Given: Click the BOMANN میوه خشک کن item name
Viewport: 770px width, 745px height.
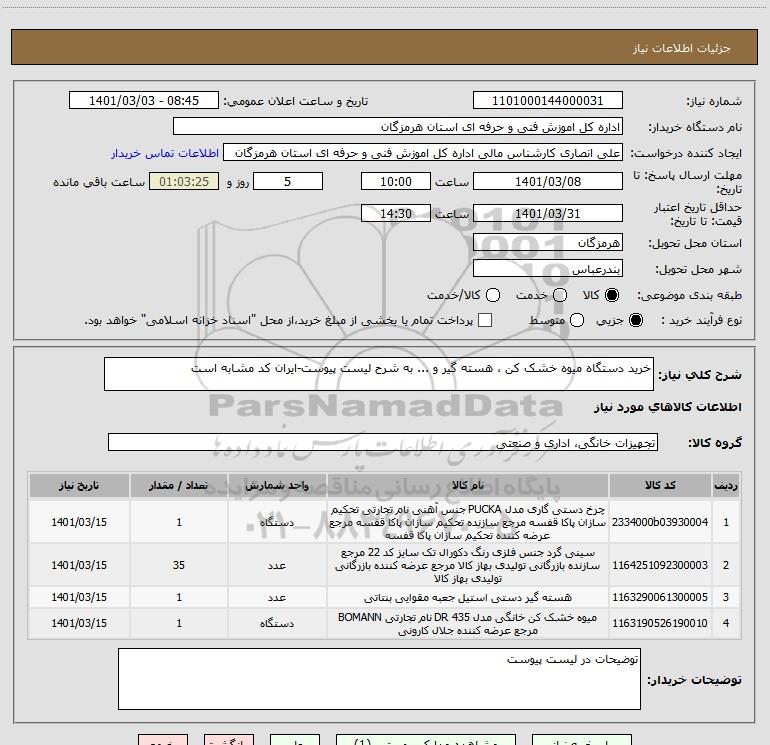Looking at the screenshot, I should coord(468,623).
